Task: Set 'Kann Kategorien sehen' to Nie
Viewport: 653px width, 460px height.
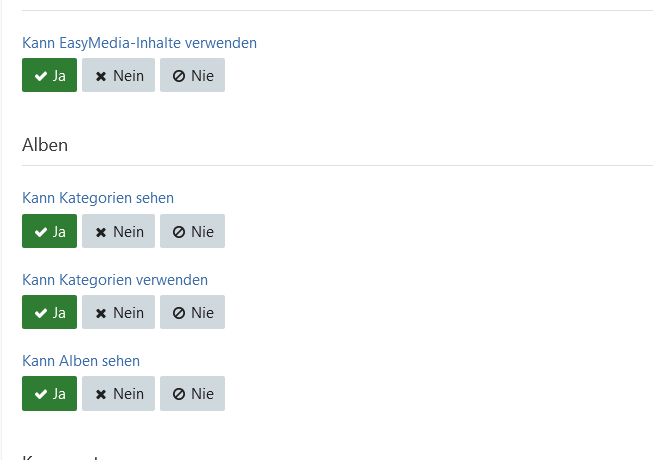Action: pos(192,231)
